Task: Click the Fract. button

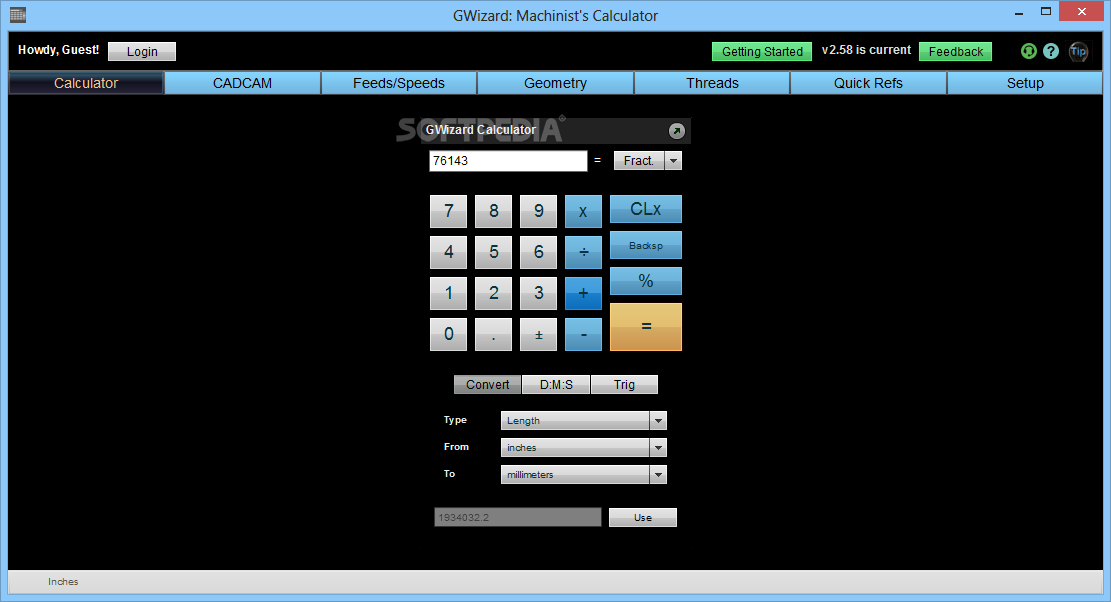Action: pos(638,161)
